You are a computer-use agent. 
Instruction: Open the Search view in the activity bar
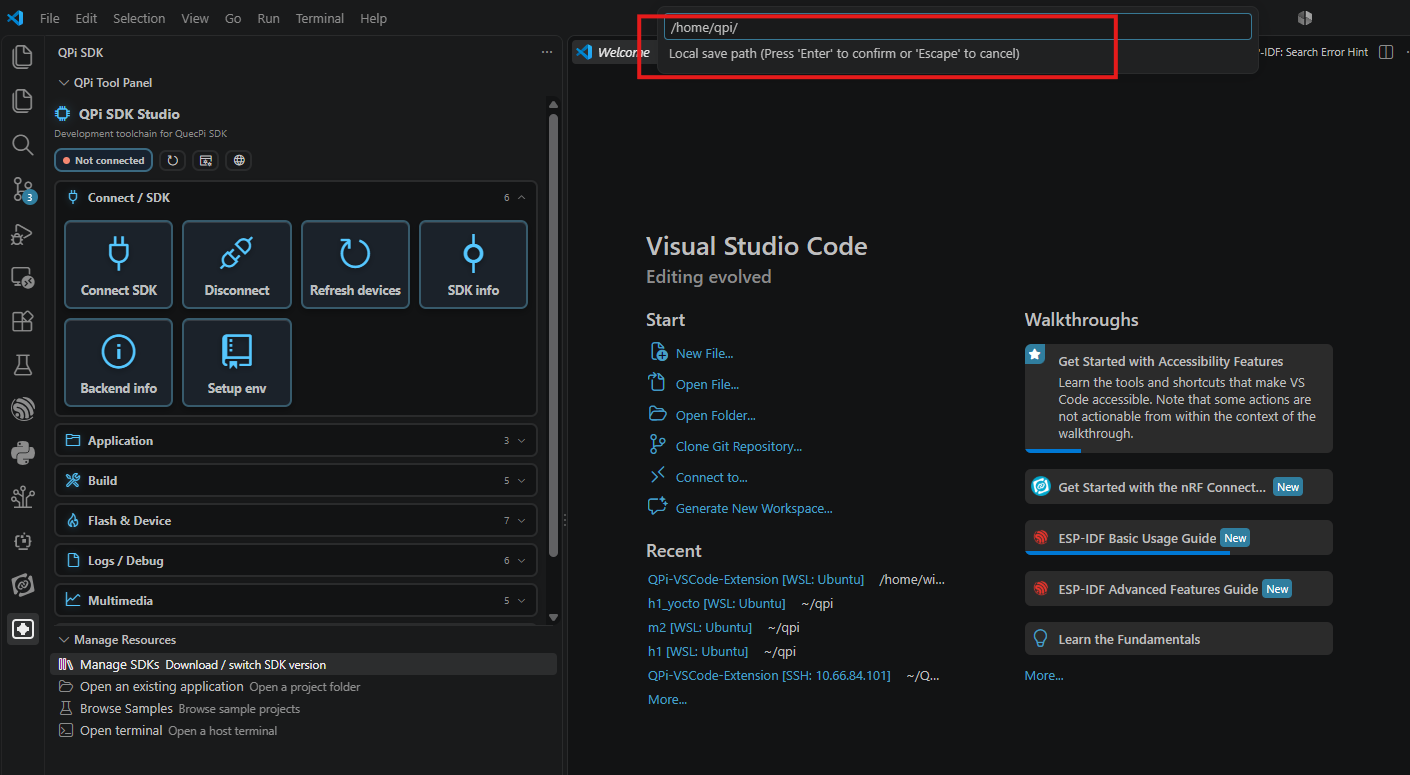tap(22, 145)
